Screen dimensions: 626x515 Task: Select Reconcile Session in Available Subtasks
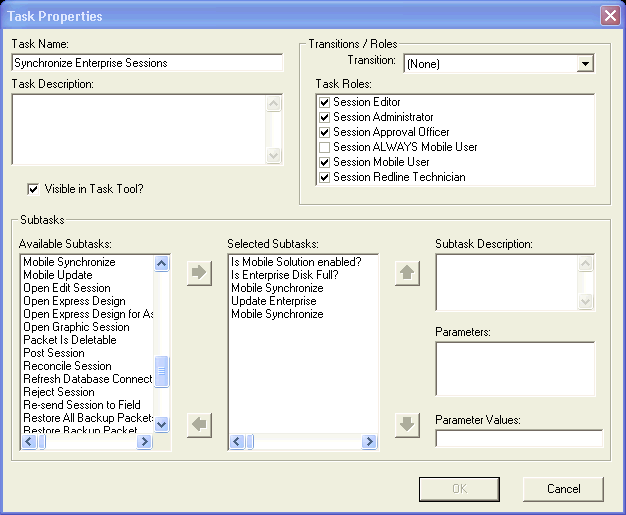tap(67, 366)
